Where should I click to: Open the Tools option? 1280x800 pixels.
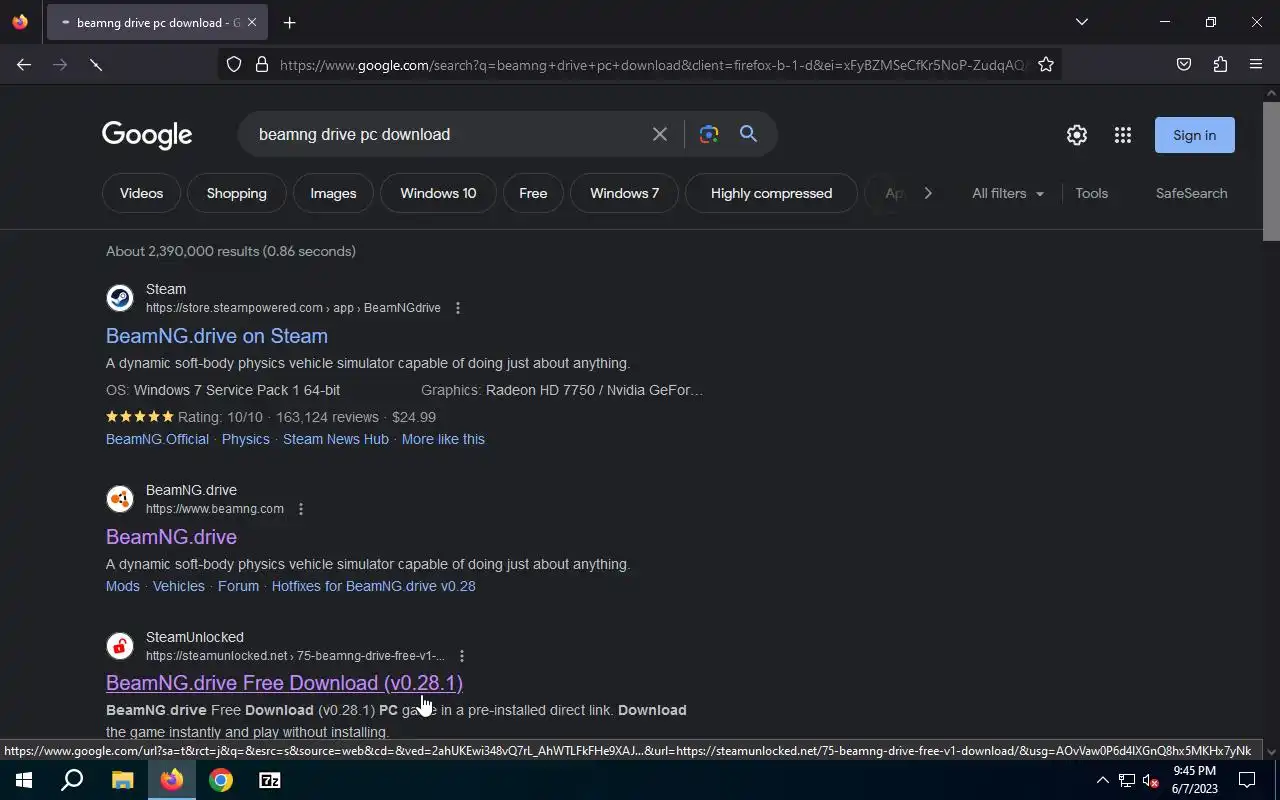pyautogui.click(x=1092, y=193)
